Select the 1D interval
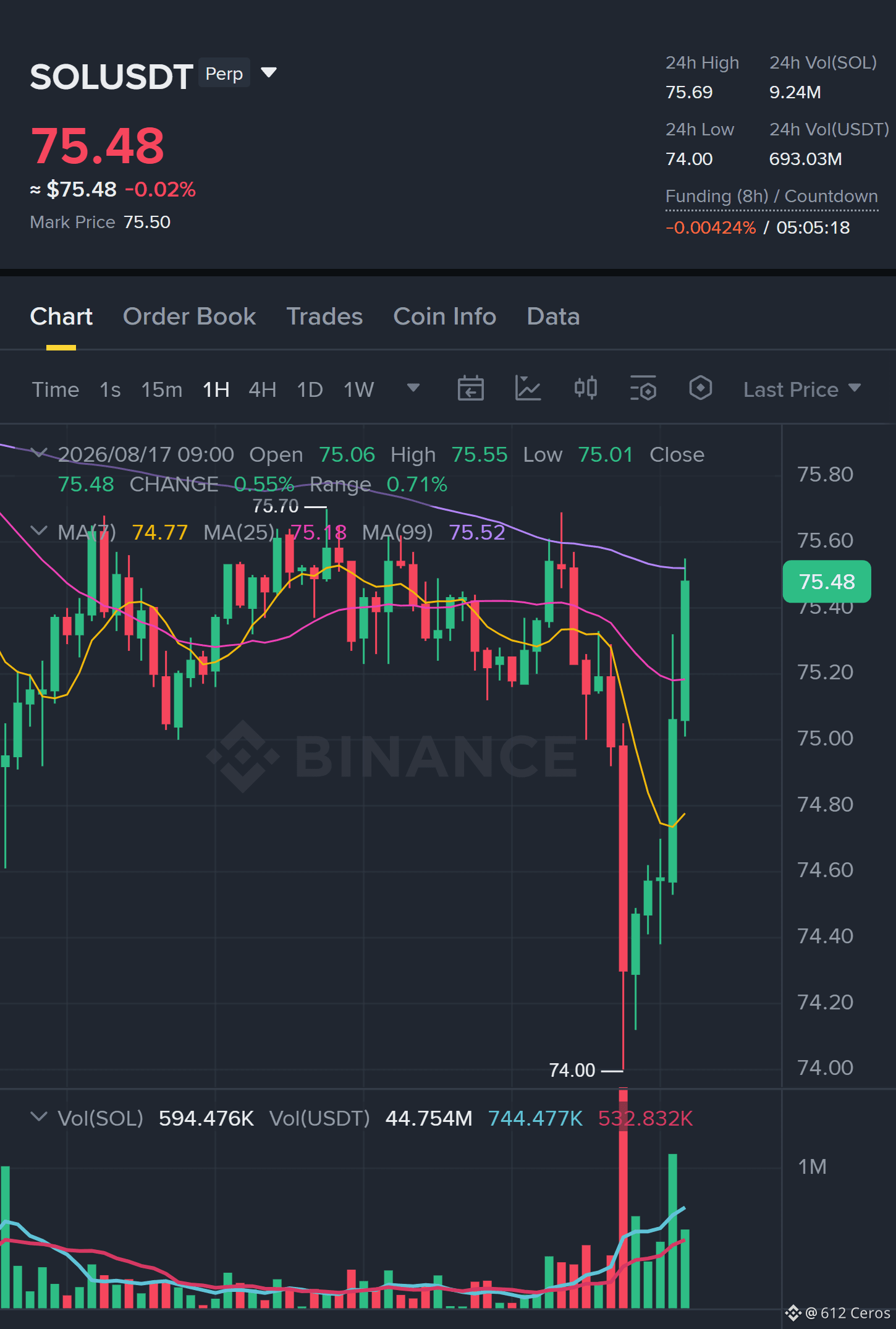 click(310, 389)
